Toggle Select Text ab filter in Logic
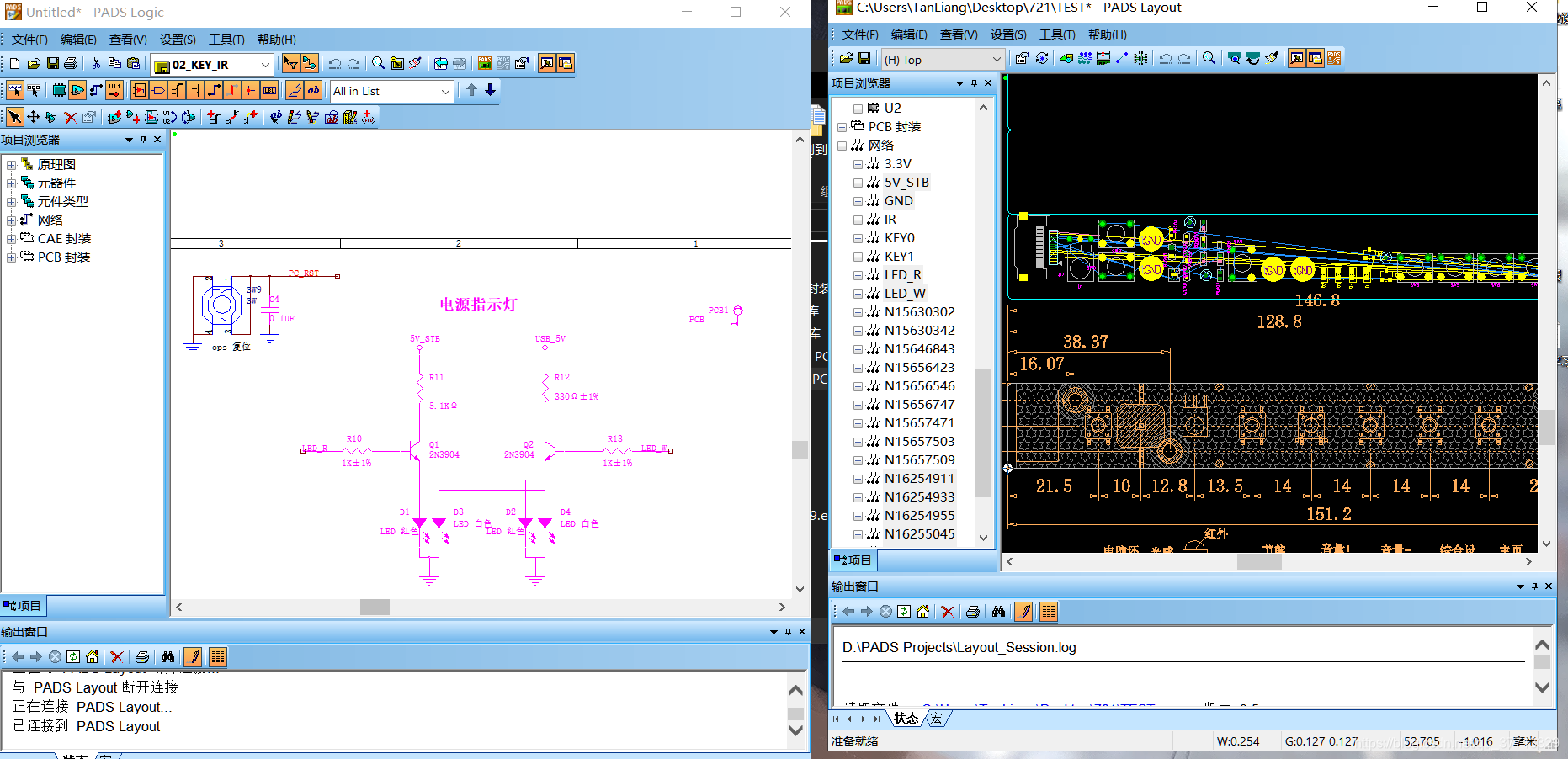This screenshot has height=759, width=1568. coord(313,90)
